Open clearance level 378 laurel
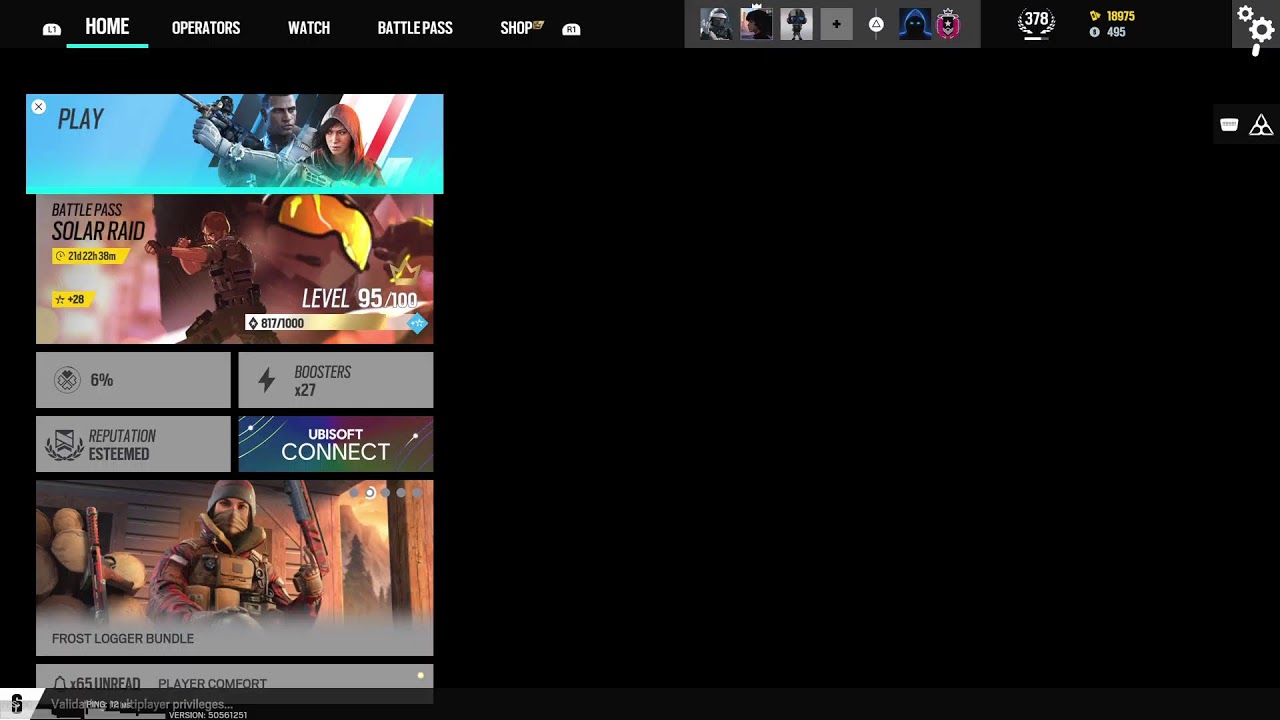The image size is (1280, 720). click(x=1036, y=22)
